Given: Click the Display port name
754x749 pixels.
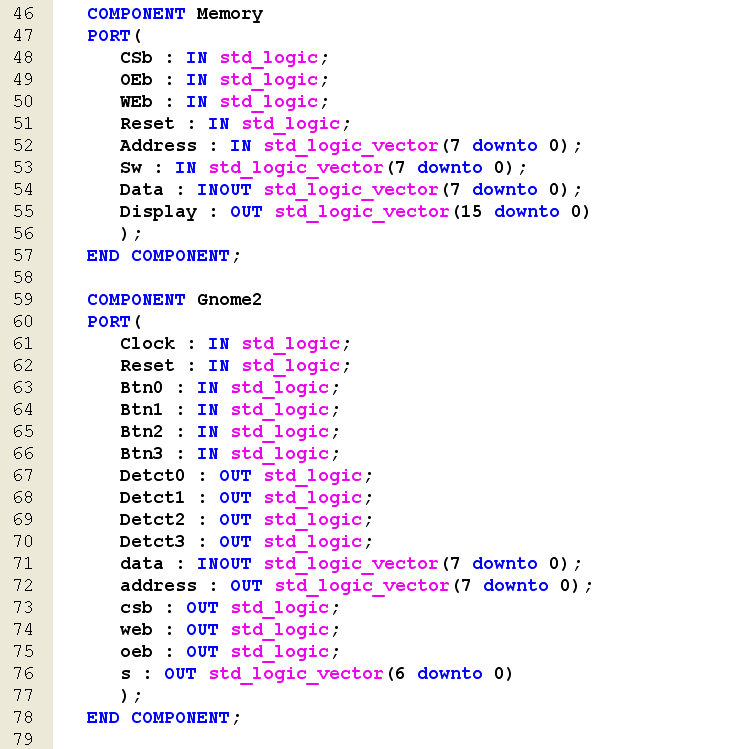Looking at the screenshot, I should click(x=158, y=212).
